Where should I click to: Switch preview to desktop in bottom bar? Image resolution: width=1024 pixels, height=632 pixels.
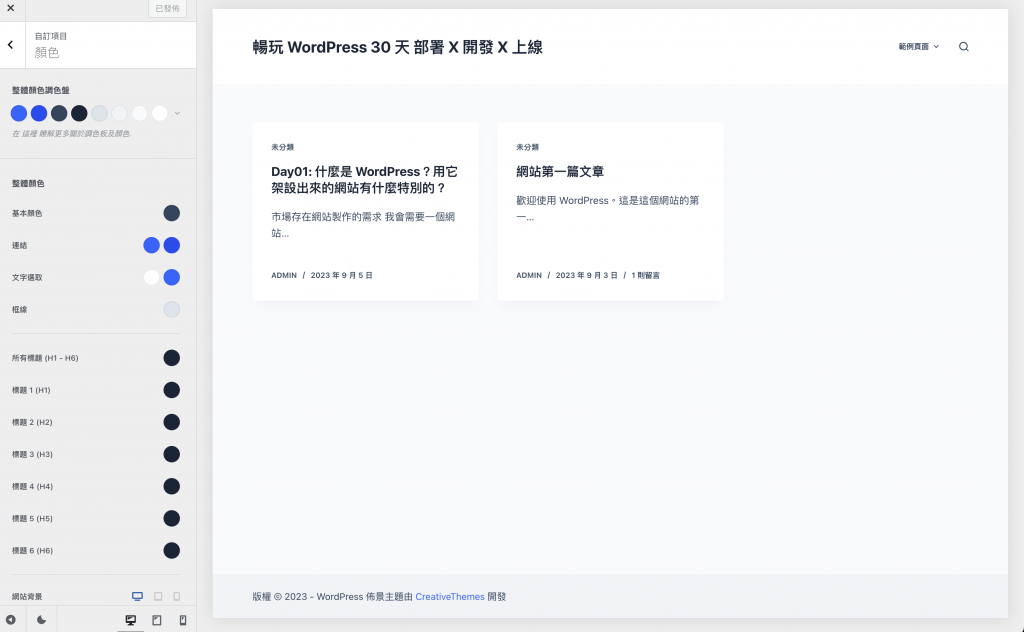(x=131, y=620)
